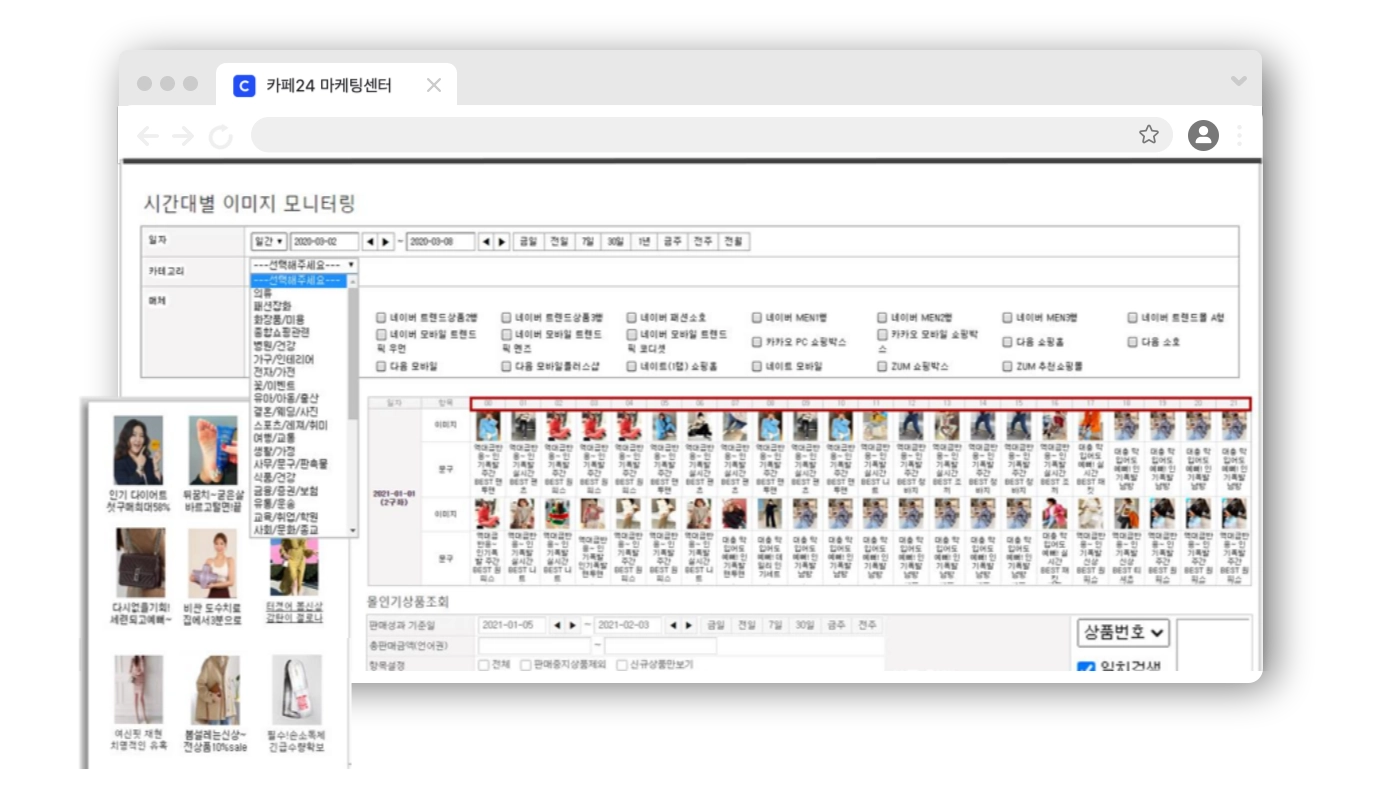Click the 금주 button in the lower date row
1400x800 pixels.
836,625
